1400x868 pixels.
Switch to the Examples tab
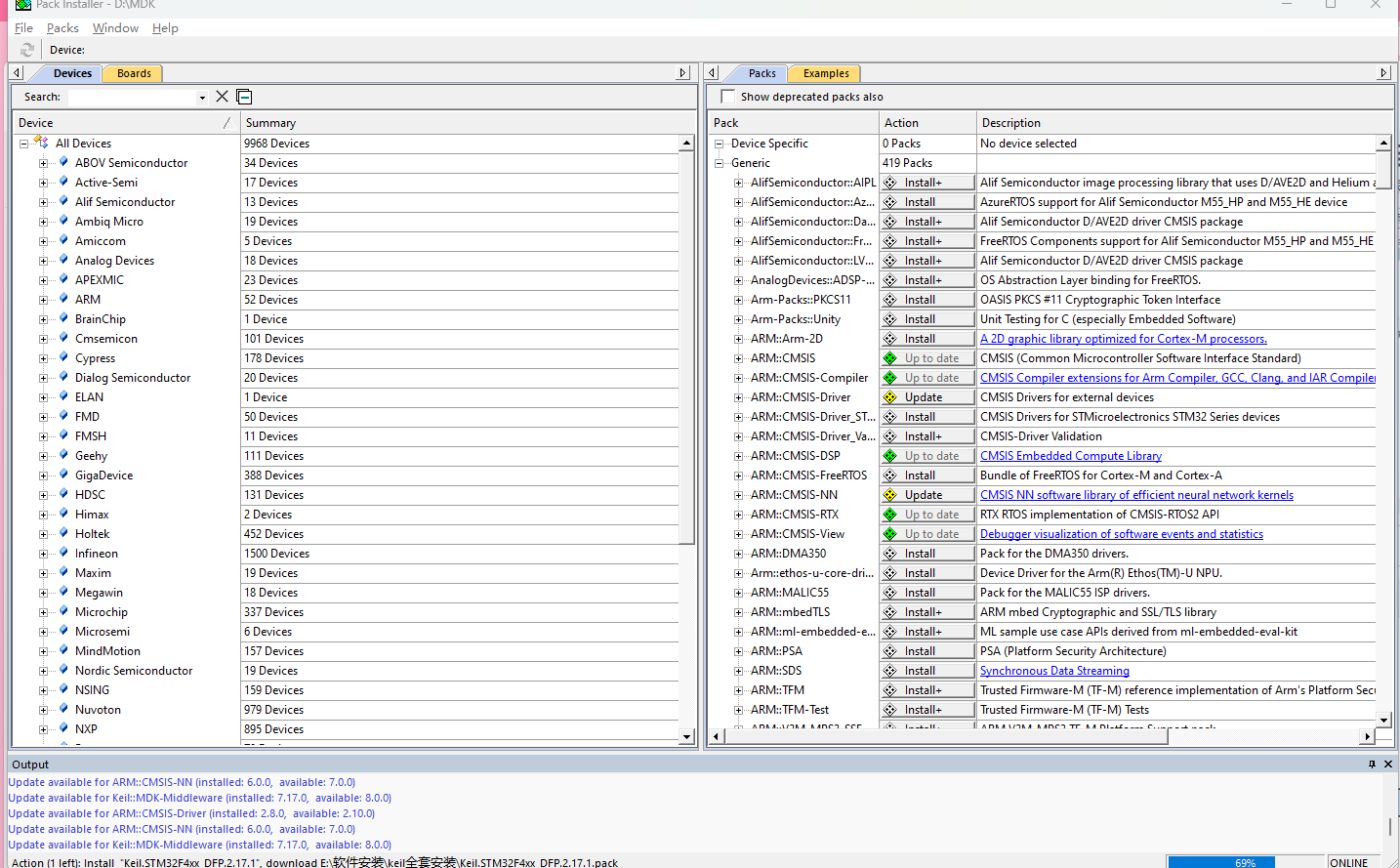pos(826,73)
